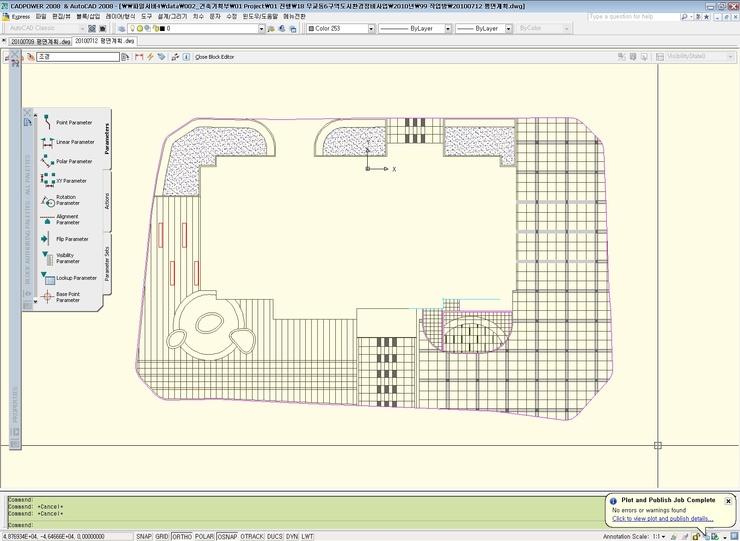The image size is (740, 541).
Task: Switch to 20100712 평면계획.dwg drawing tab
Action: pos(105,41)
